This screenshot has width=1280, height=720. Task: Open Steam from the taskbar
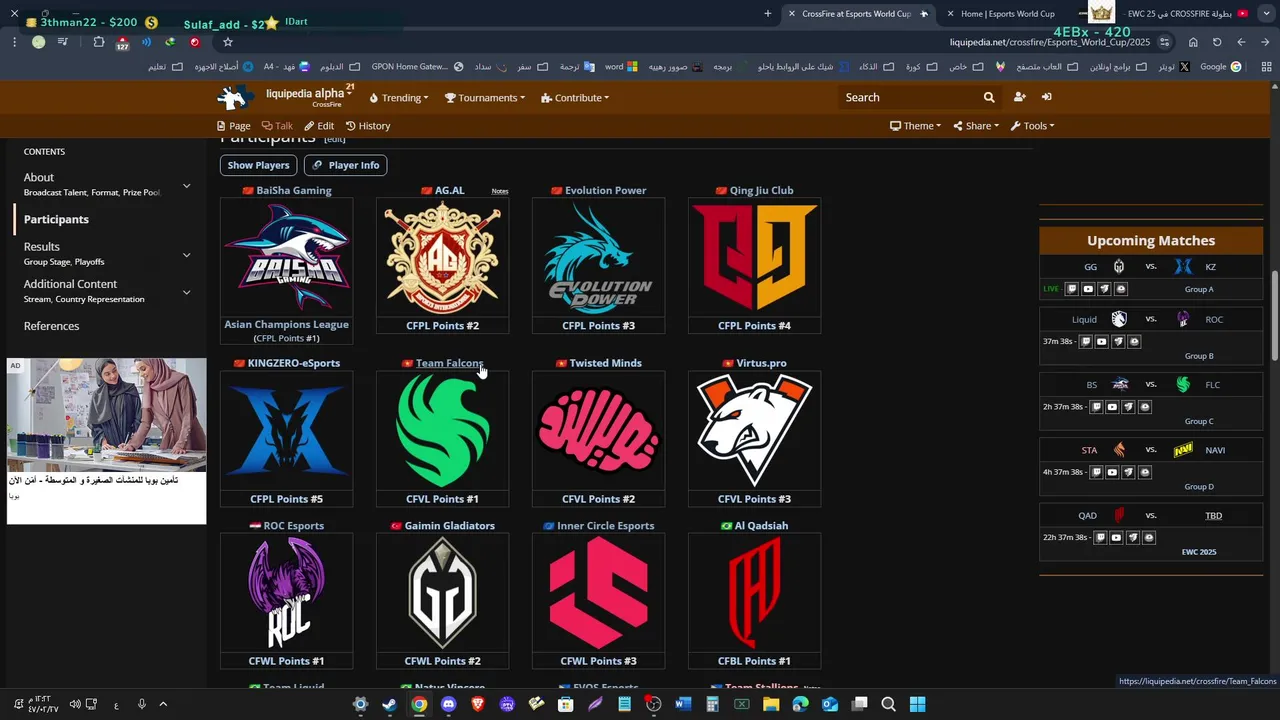tap(389, 704)
